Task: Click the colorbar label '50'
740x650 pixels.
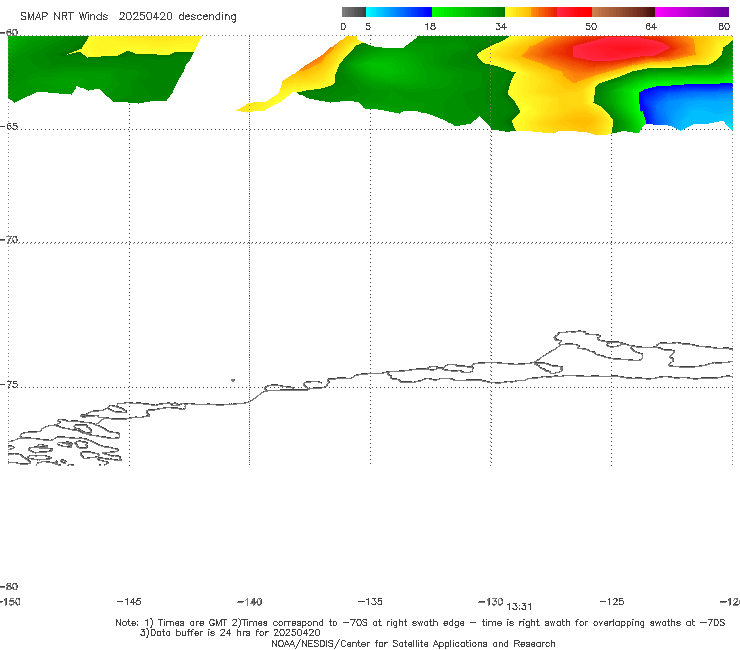Action: click(x=591, y=26)
